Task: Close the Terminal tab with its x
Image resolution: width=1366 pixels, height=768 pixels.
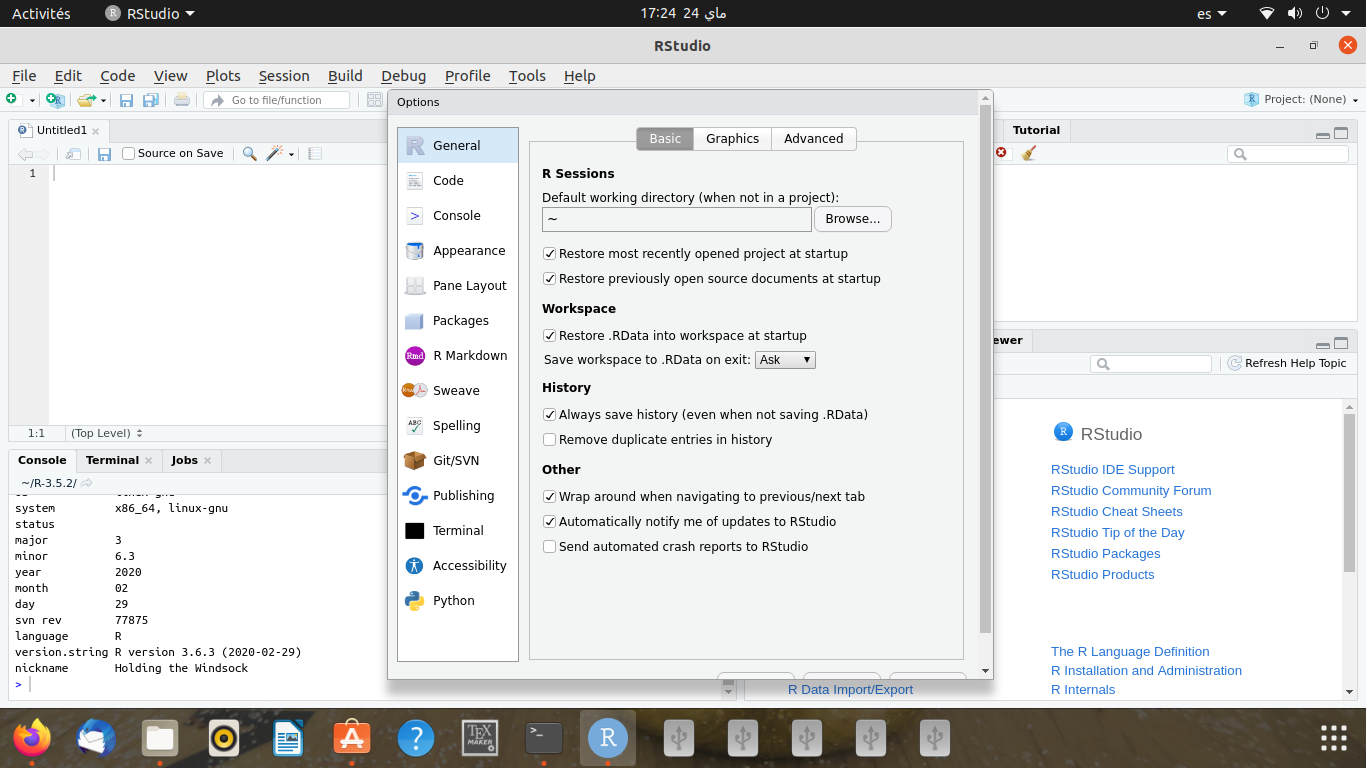Action: (148, 461)
